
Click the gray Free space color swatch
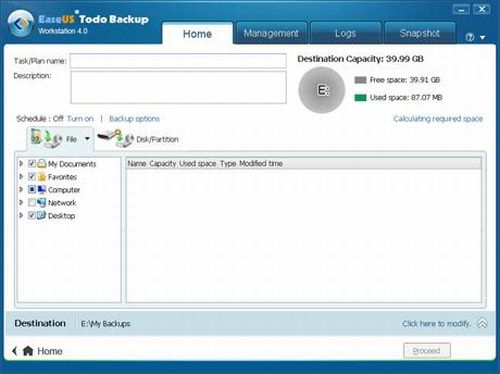click(360, 80)
